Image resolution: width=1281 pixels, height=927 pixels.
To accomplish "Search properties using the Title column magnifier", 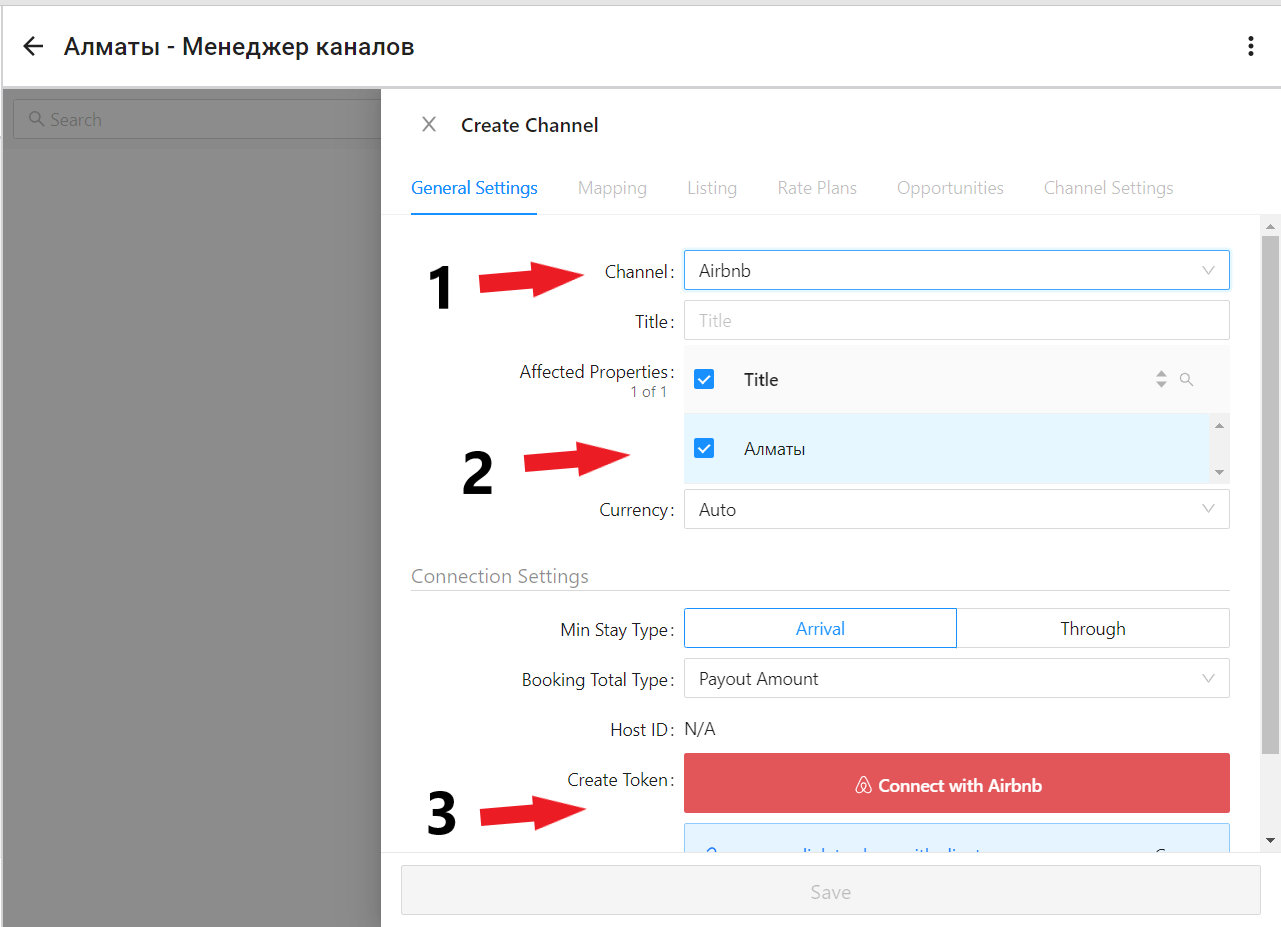I will point(1187,379).
